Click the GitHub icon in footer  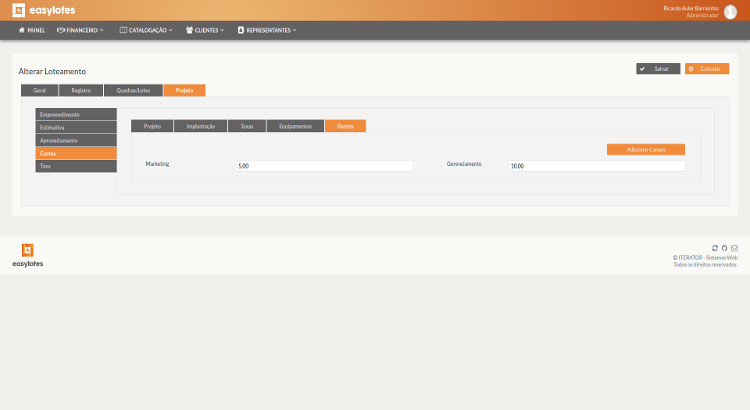(724, 248)
